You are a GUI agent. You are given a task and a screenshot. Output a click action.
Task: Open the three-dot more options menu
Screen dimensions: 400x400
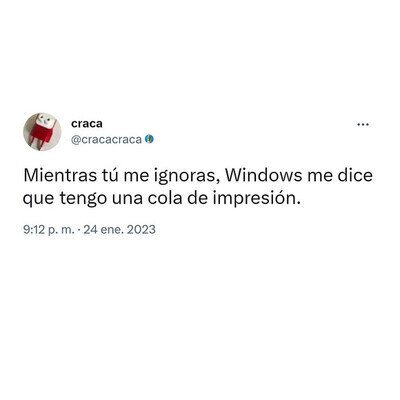tap(363, 125)
